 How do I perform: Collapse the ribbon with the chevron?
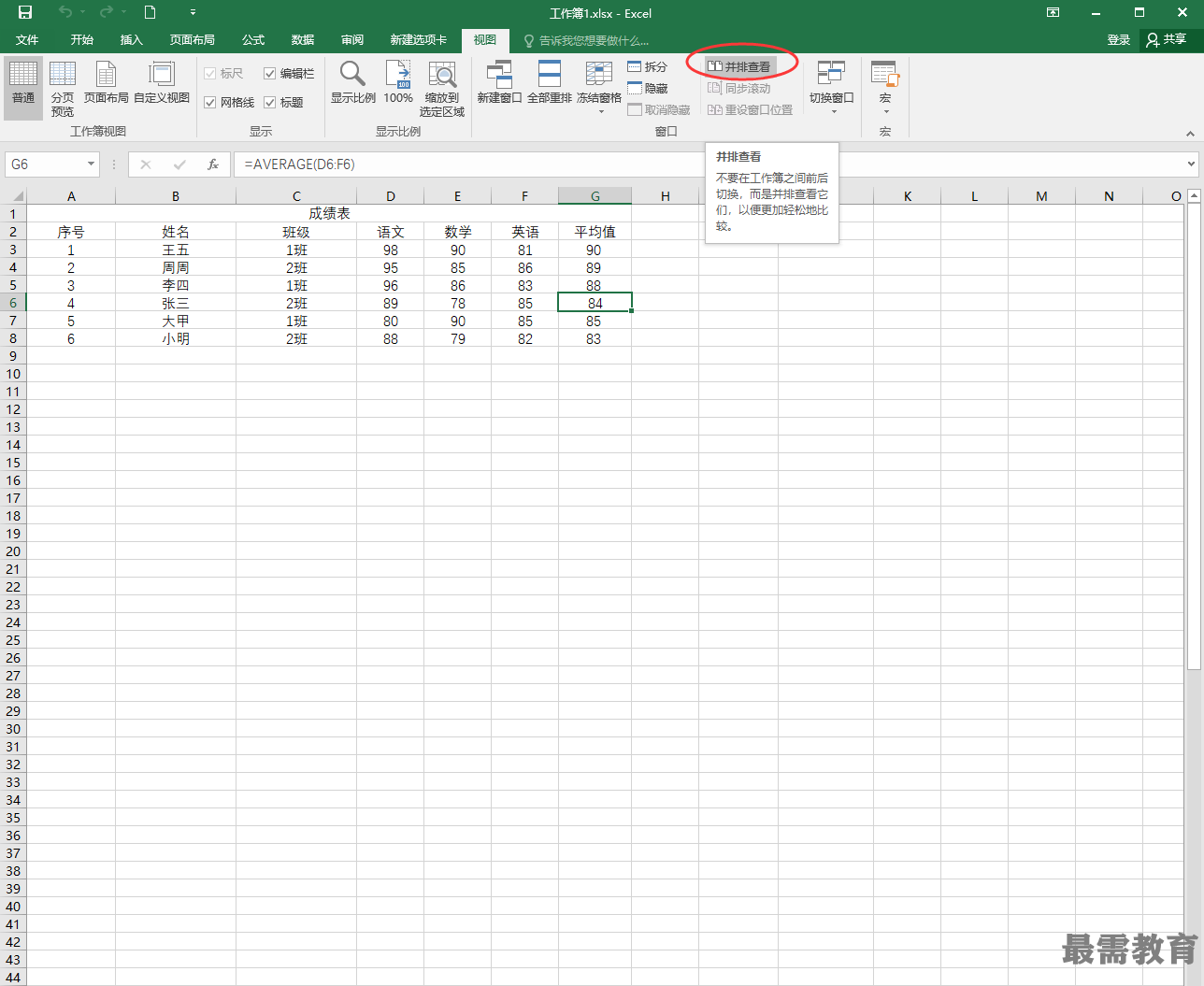point(1190,133)
